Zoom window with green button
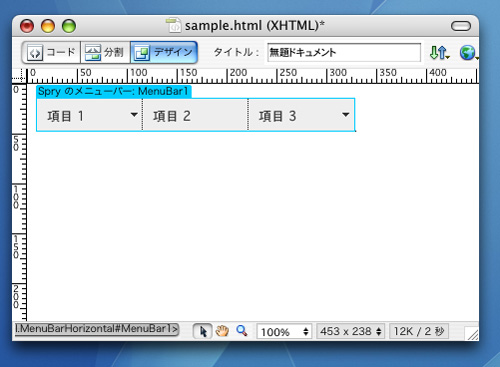500x367 pixels. pyautogui.click(x=69, y=26)
